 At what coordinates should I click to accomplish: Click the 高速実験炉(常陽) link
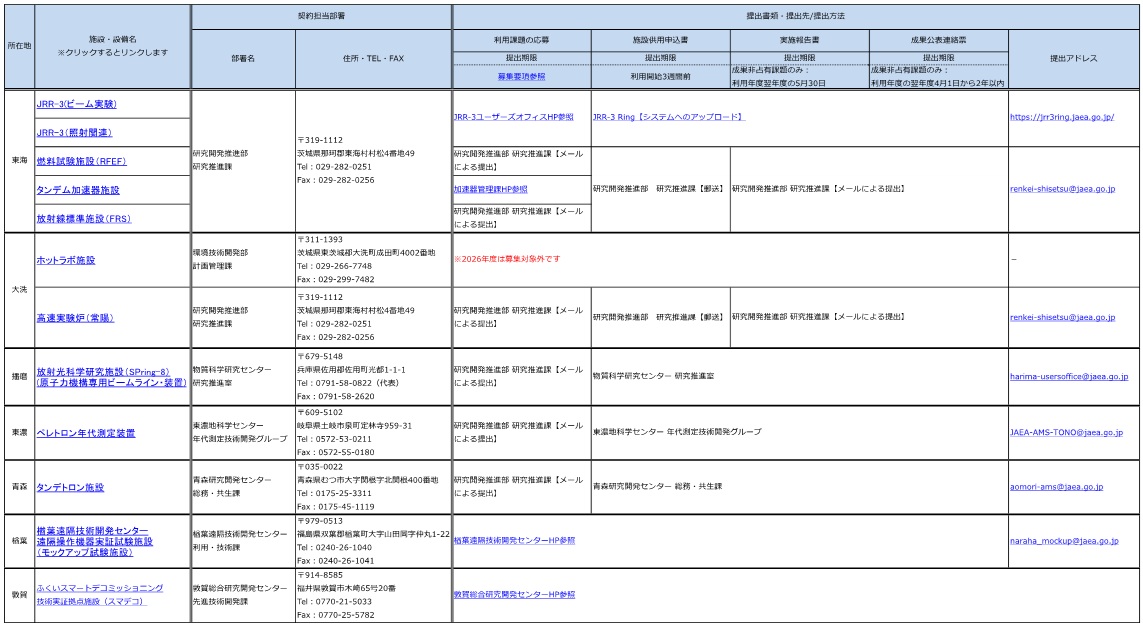pos(75,317)
